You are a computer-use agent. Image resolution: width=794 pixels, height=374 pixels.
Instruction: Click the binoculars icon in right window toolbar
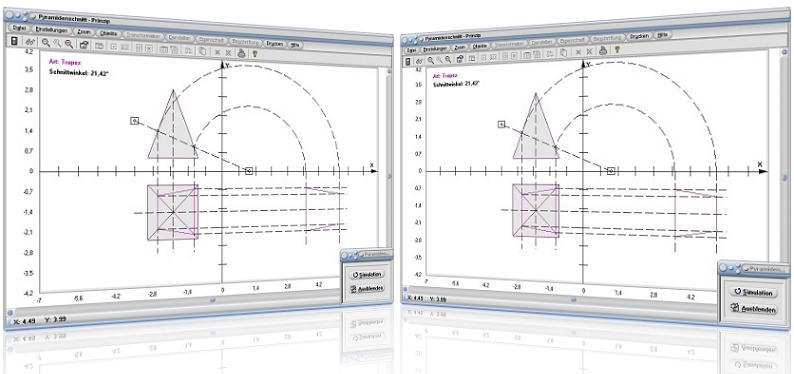(419, 61)
